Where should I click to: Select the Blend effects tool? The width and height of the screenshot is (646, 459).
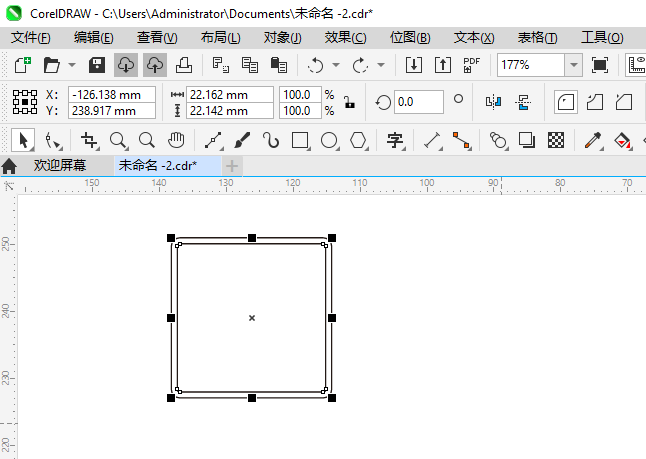click(x=498, y=141)
